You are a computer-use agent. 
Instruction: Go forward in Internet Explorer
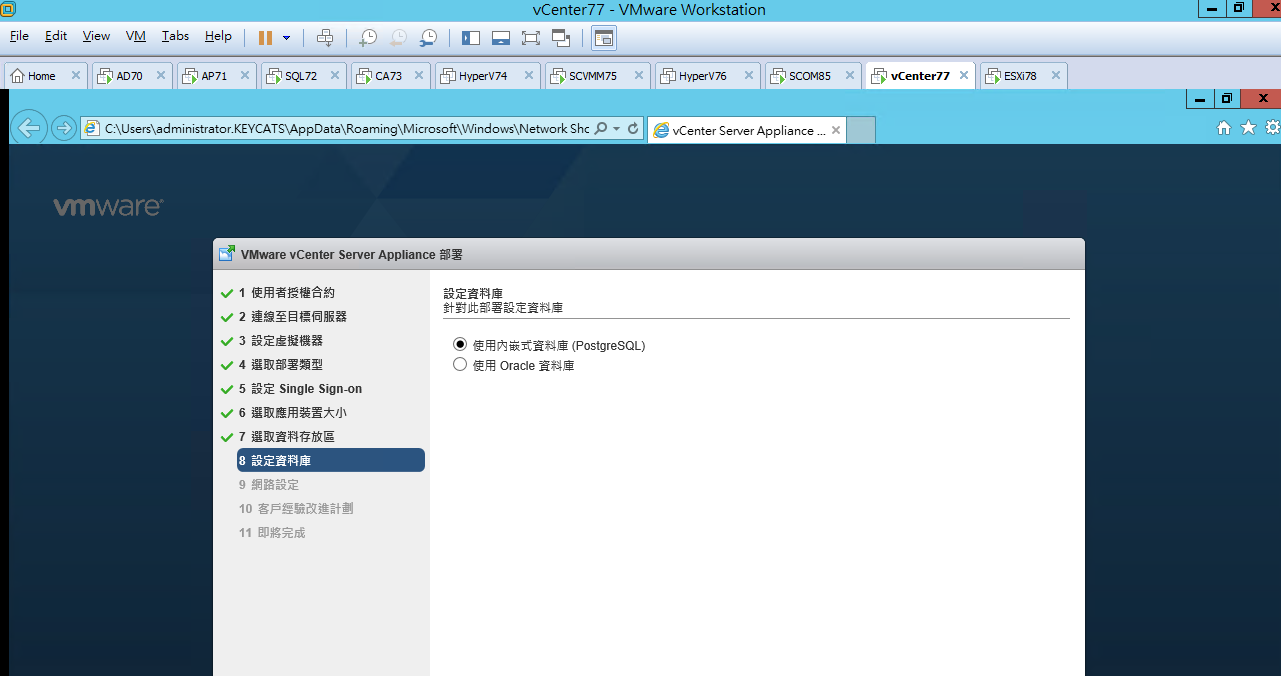63,128
